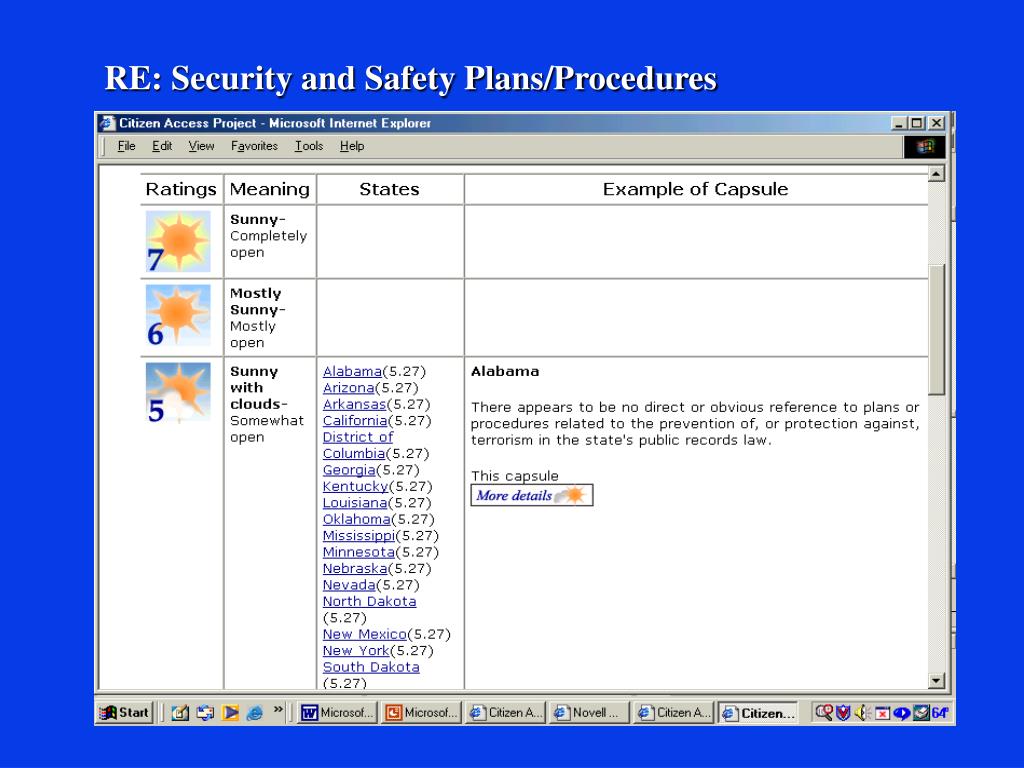The width and height of the screenshot is (1024, 768).
Task: Open the File menu
Action: [x=126, y=146]
